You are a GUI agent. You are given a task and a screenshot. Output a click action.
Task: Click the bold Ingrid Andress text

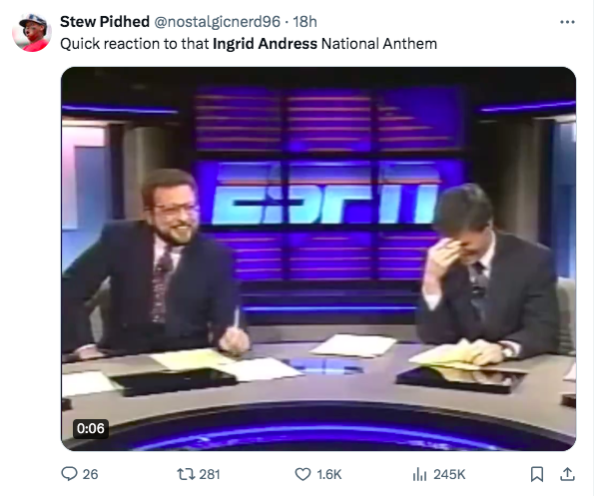click(x=265, y=44)
